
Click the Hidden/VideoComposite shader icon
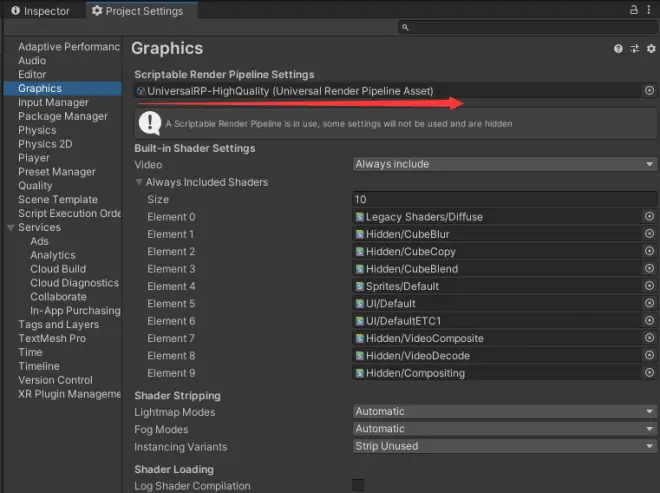tap(360, 338)
